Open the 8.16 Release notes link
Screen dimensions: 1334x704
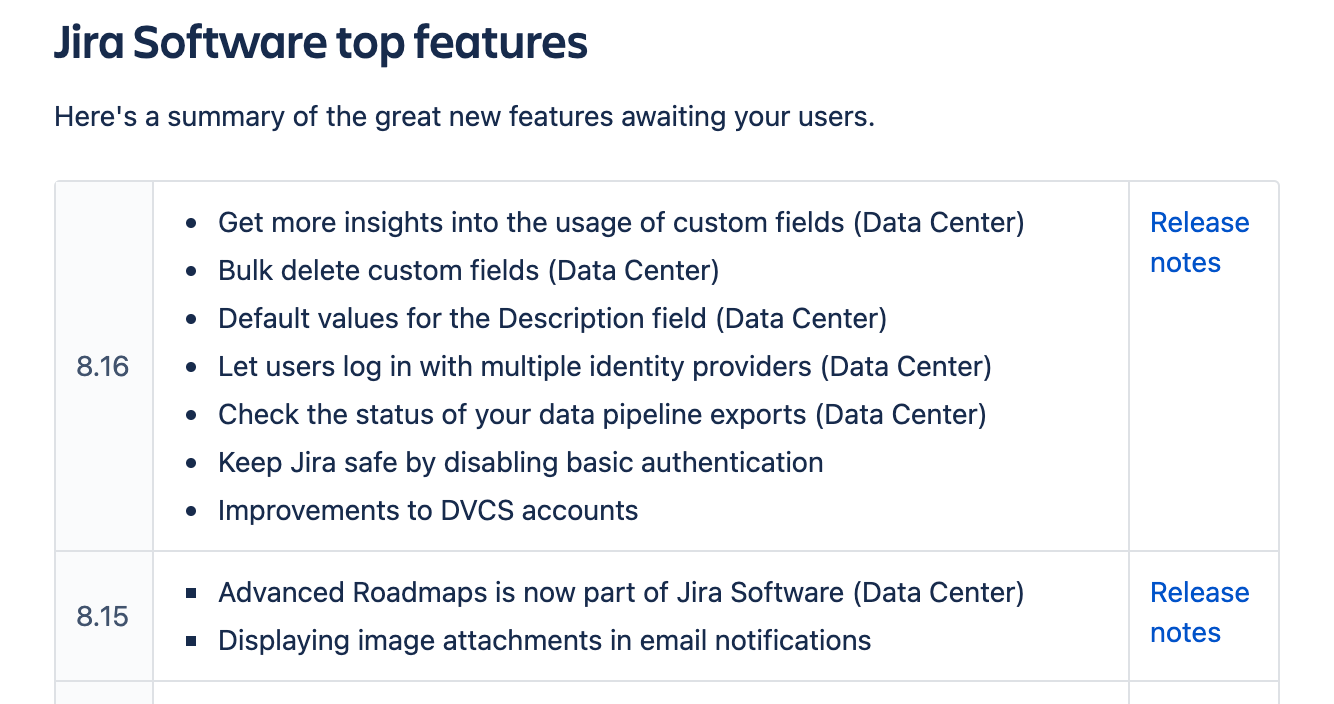1199,242
